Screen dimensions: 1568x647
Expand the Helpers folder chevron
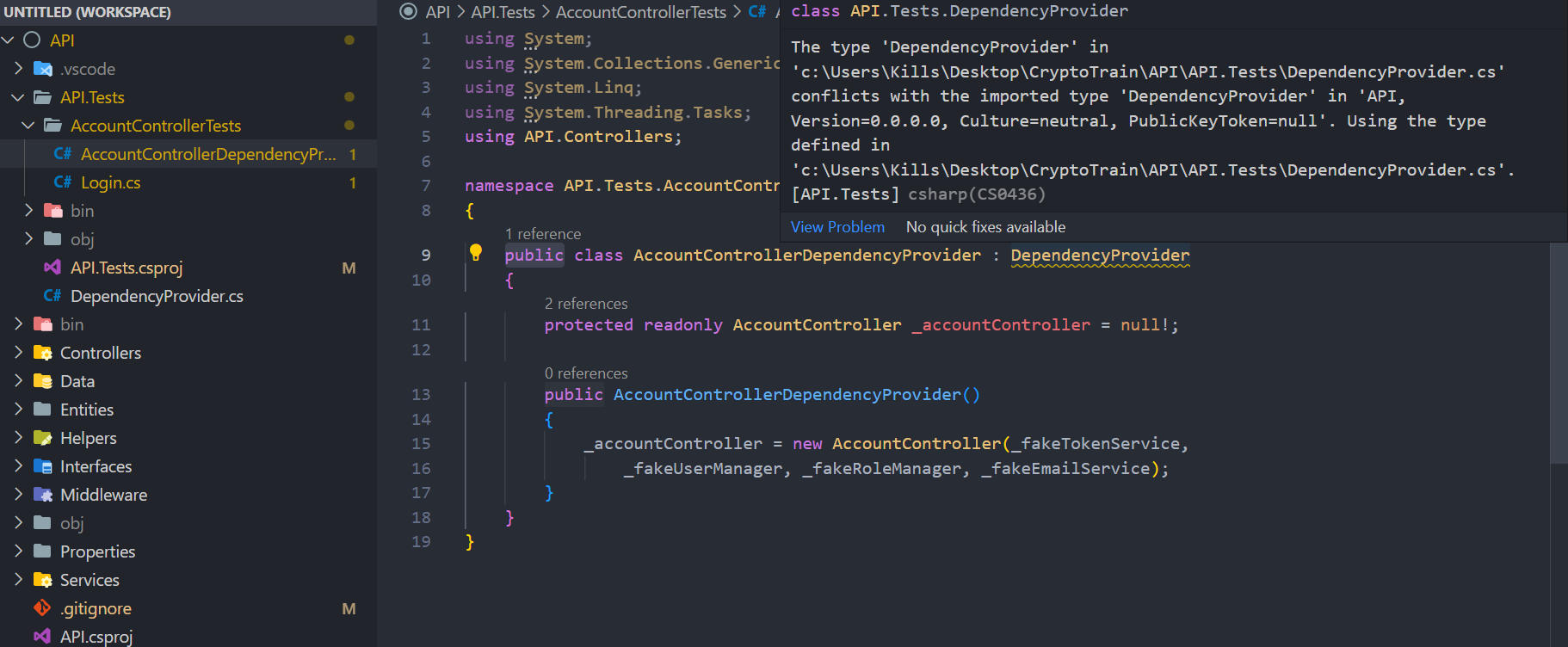pyautogui.click(x=19, y=438)
